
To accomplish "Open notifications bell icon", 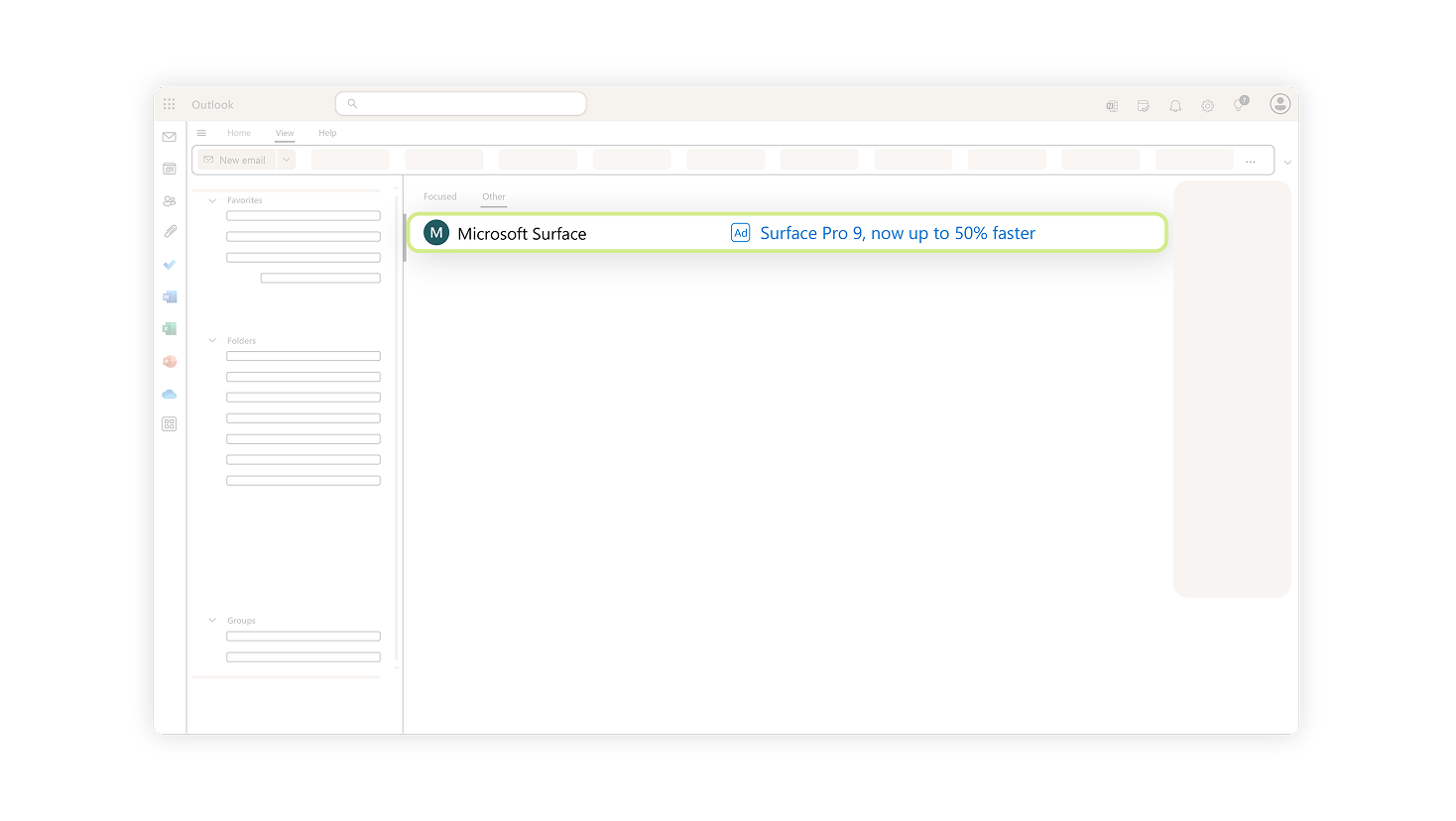I will 1175,105.
